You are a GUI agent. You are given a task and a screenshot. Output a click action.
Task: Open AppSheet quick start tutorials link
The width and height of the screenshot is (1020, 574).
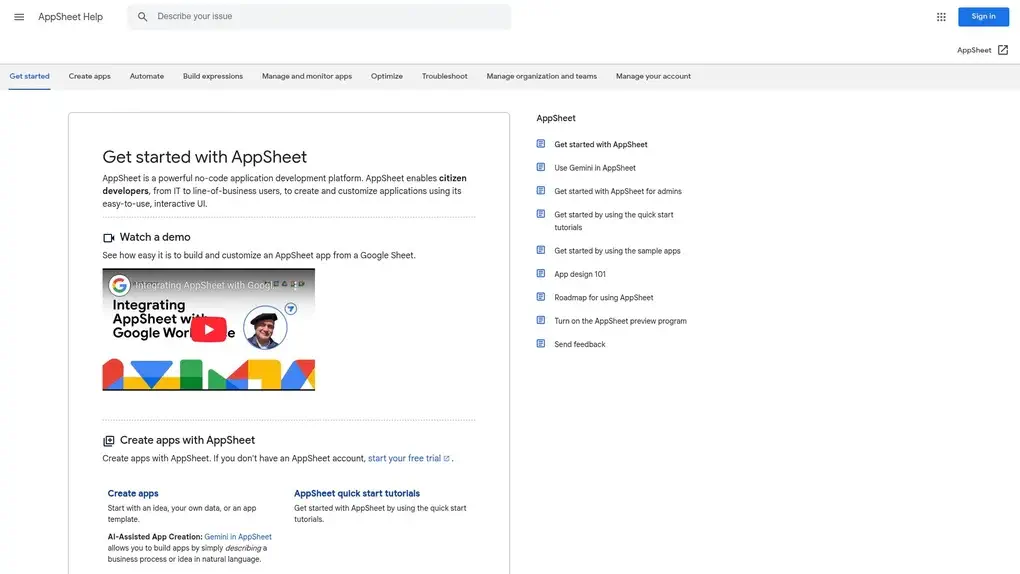click(356, 493)
